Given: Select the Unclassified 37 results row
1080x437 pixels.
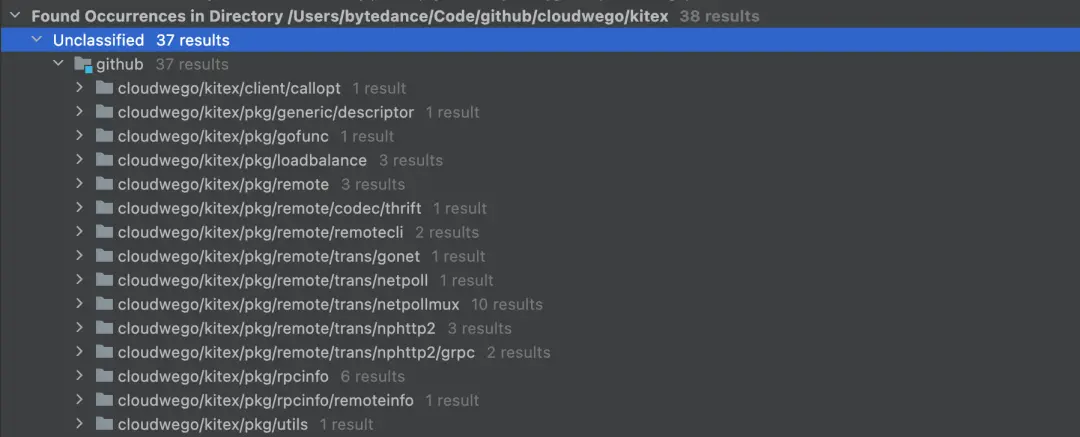Looking at the screenshot, I should (x=141, y=40).
